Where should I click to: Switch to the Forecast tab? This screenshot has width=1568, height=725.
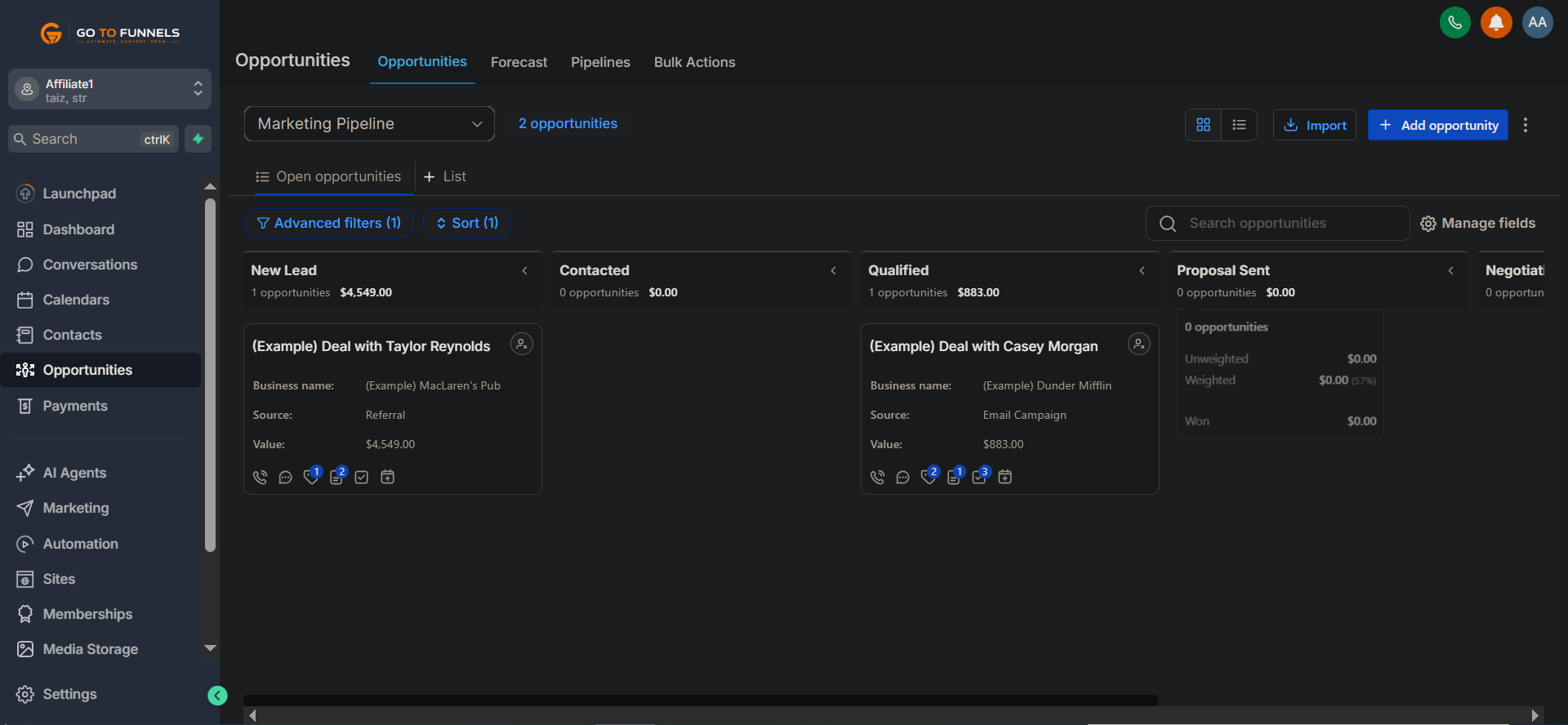519,62
